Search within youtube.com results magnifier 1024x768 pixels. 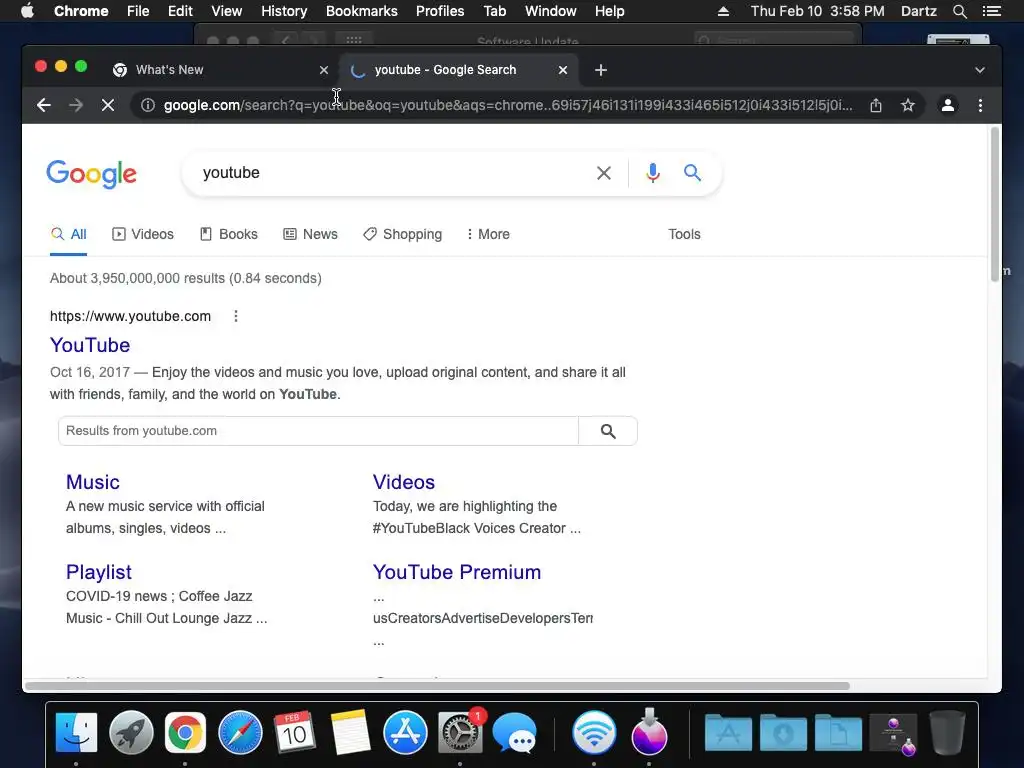608,431
